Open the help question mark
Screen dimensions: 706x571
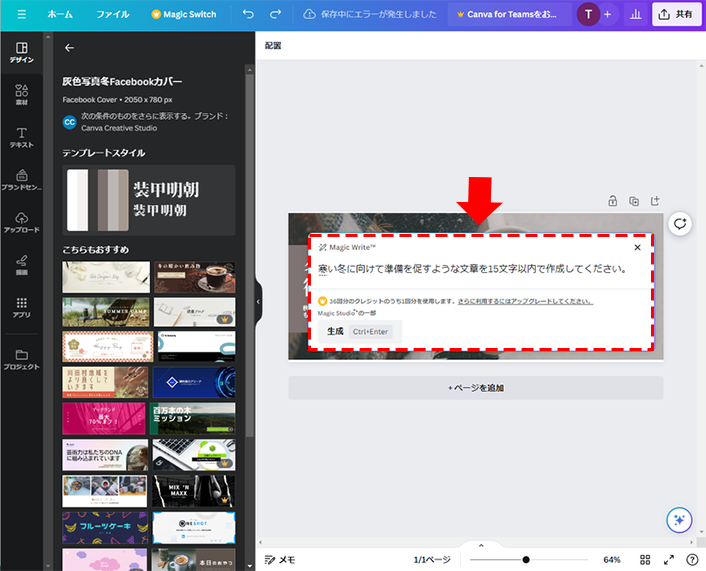[x=692, y=560]
